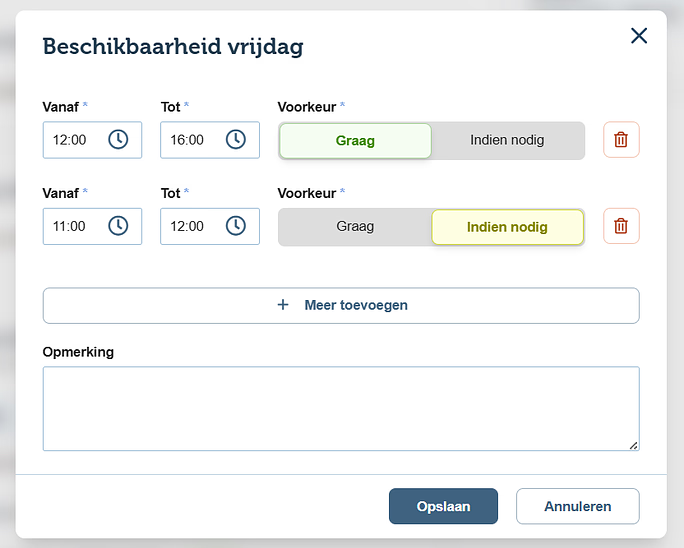Select Indien nodig in the second row
Screen dimensions: 684x548
point(507,227)
